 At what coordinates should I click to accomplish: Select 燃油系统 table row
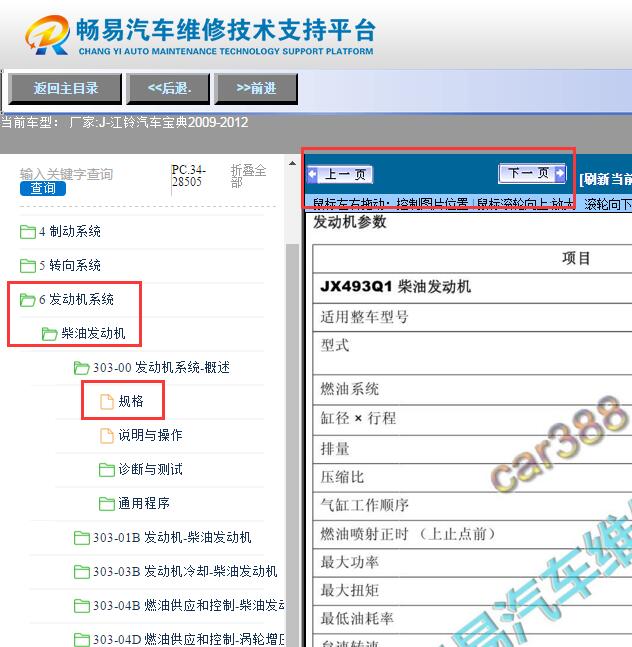[472, 390]
